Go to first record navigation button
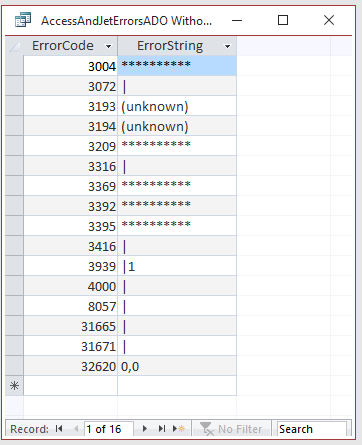Image resolution: width=362 pixels, height=445 pixels. [x=59, y=429]
